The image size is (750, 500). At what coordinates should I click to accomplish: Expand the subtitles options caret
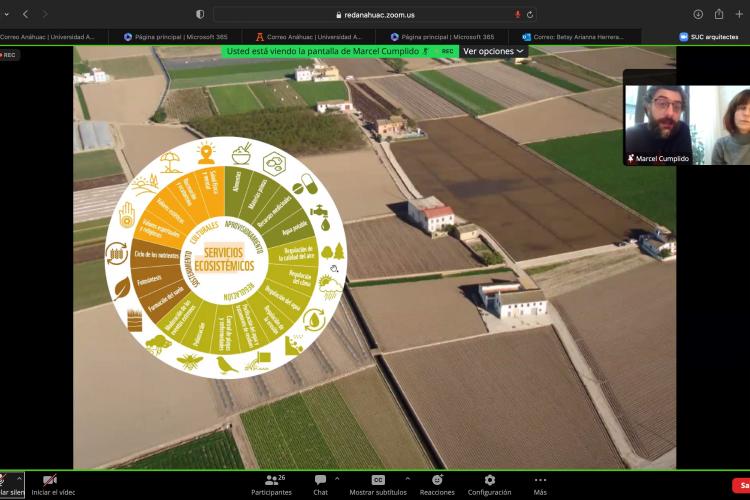[408, 478]
